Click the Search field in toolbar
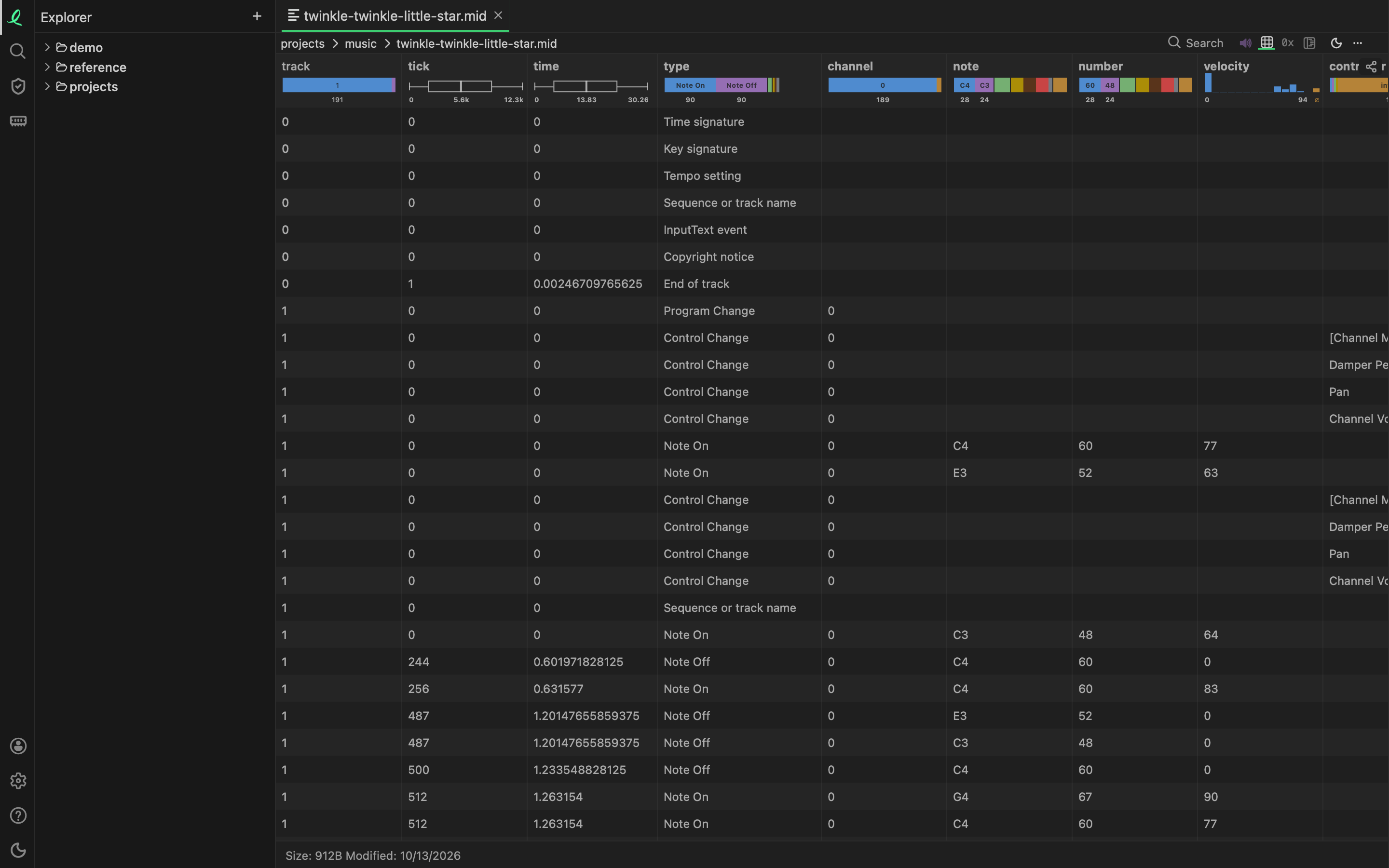Viewport: 1389px width, 868px height. (1196, 43)
